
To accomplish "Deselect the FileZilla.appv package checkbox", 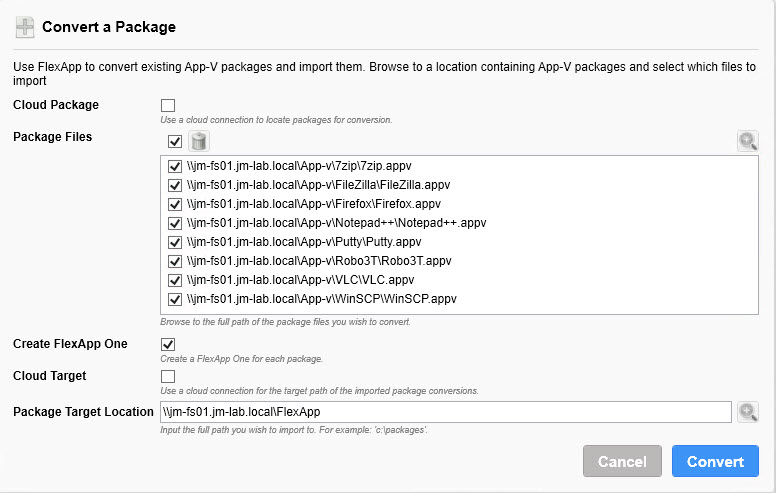I will pyautogui.click(x=175, y=185).
